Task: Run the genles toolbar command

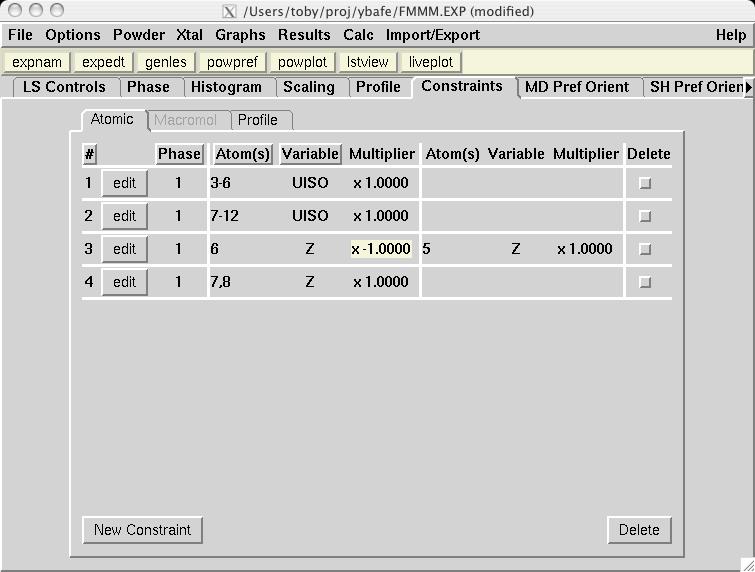Action: pyautogui.click(x=165, y=62)
